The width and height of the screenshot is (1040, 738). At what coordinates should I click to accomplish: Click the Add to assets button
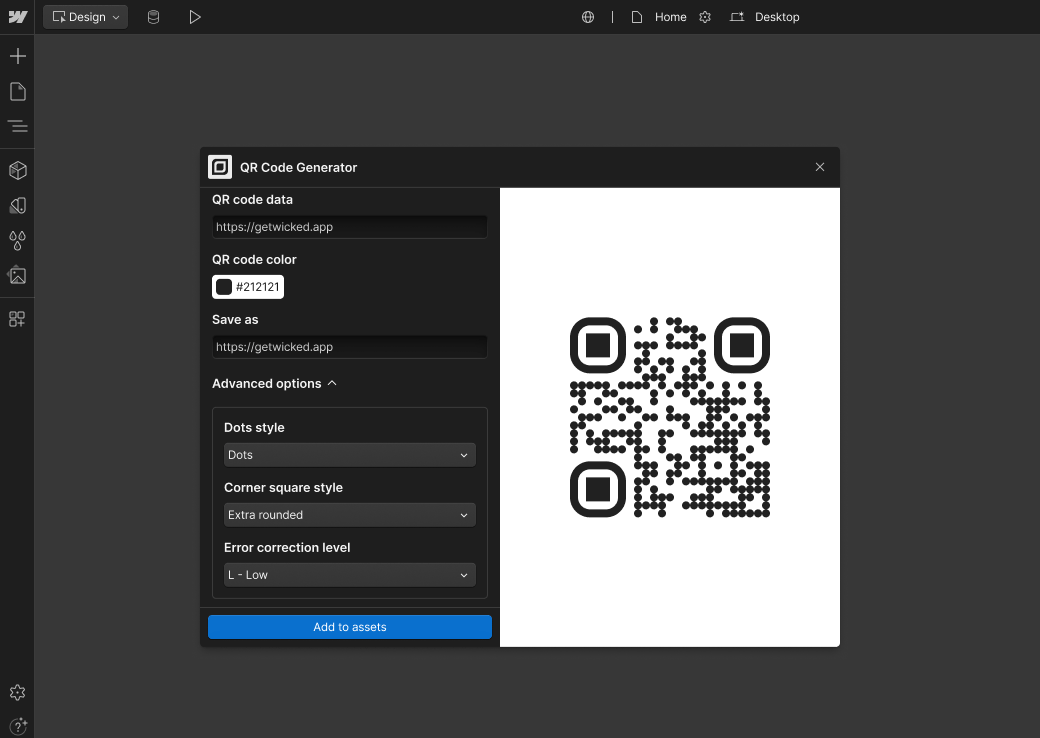350,627
